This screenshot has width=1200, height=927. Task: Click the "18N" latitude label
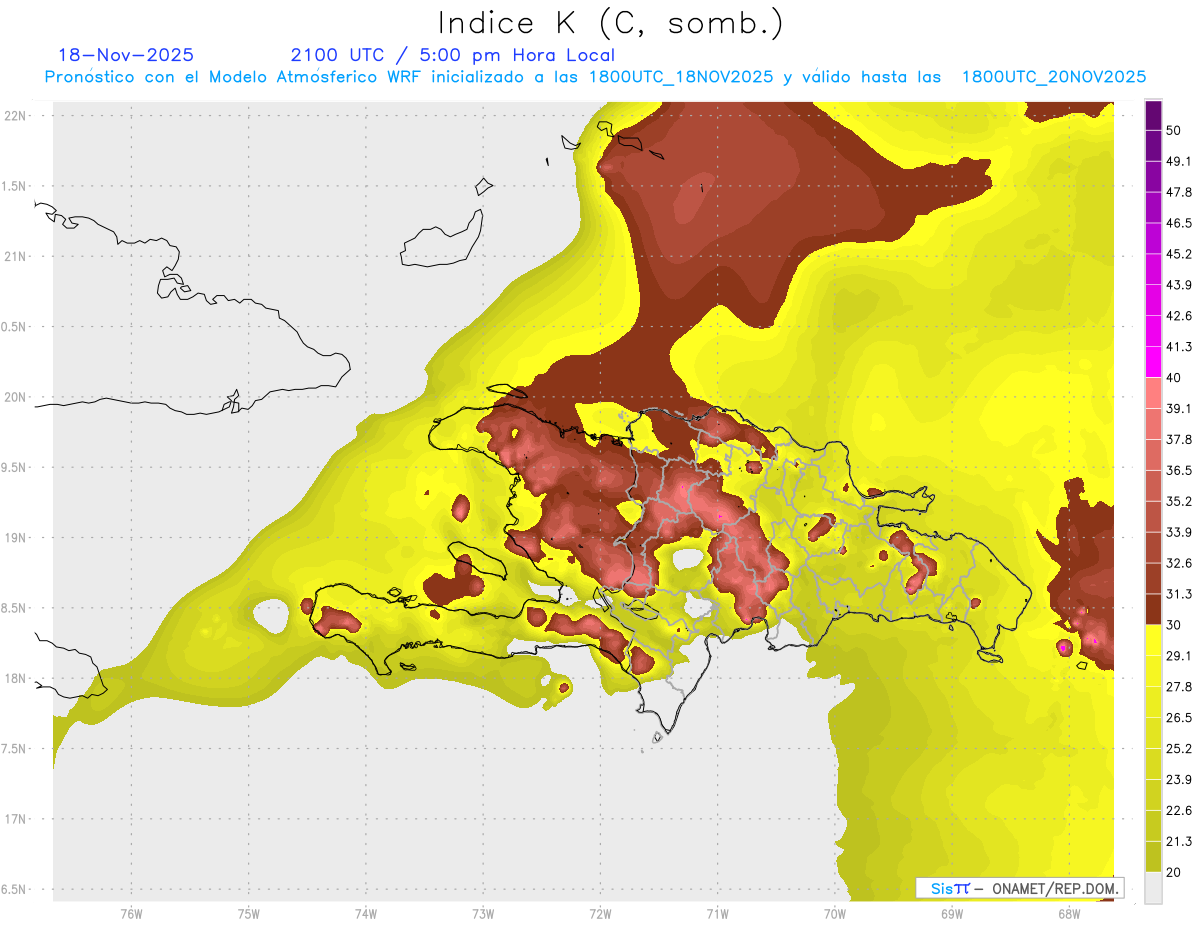tap(15, 679)
